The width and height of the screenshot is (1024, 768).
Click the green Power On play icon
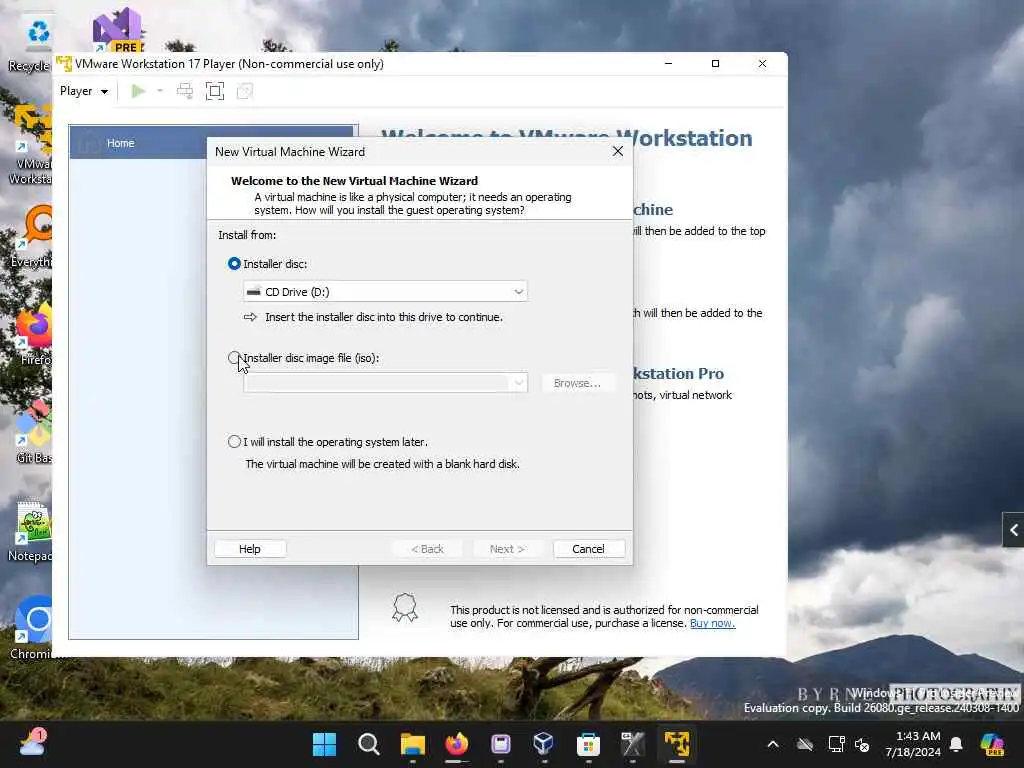[x=138, y=91]
